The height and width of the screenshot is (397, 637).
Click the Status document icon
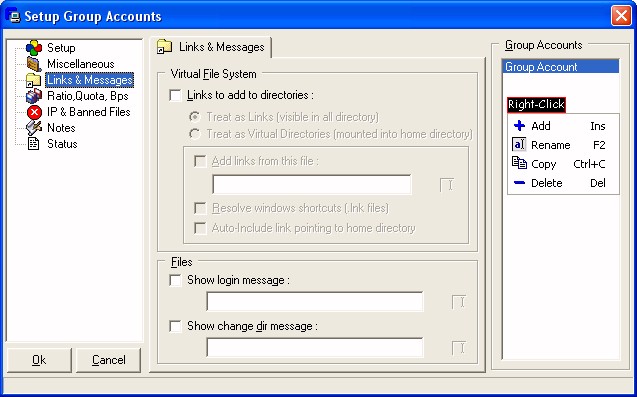tap(33, 143)
